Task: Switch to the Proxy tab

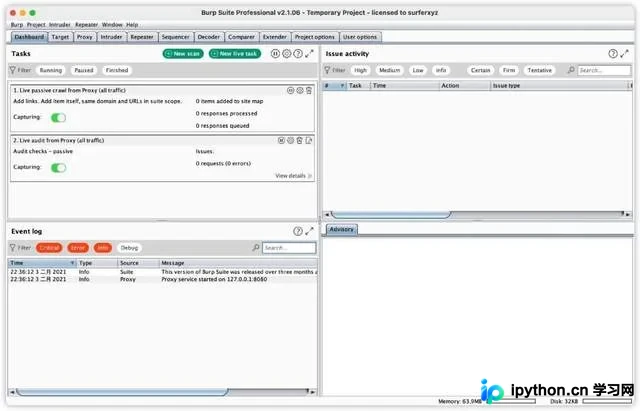Action: (84, 37)
